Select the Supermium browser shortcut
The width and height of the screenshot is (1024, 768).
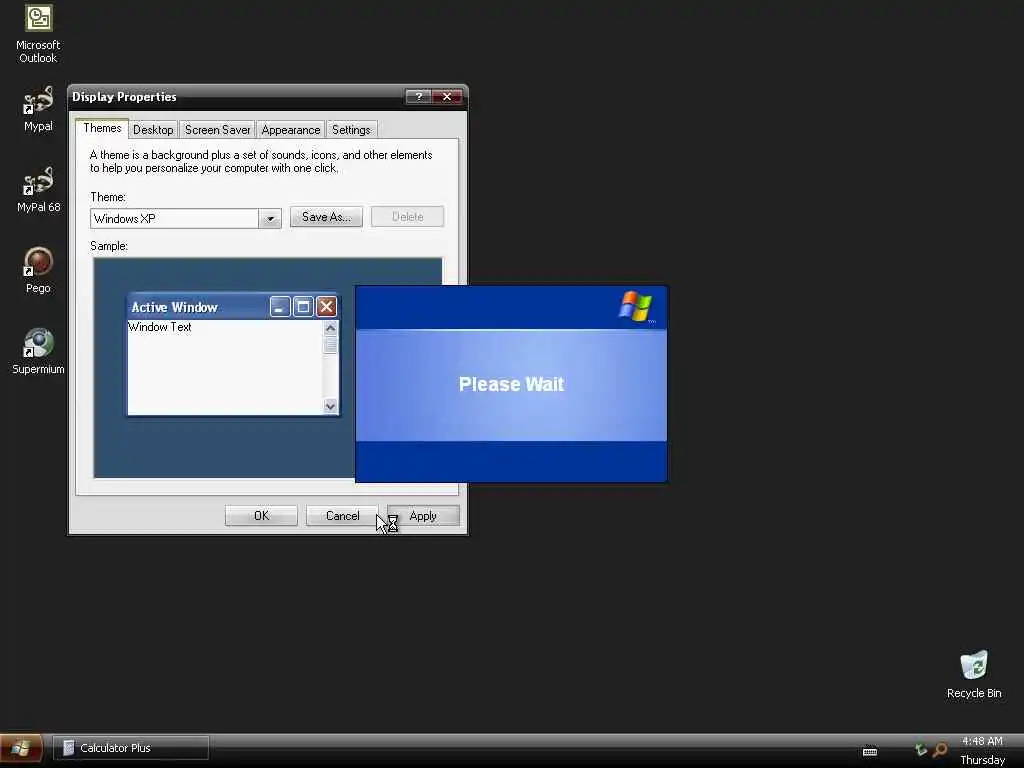(38, 351)
